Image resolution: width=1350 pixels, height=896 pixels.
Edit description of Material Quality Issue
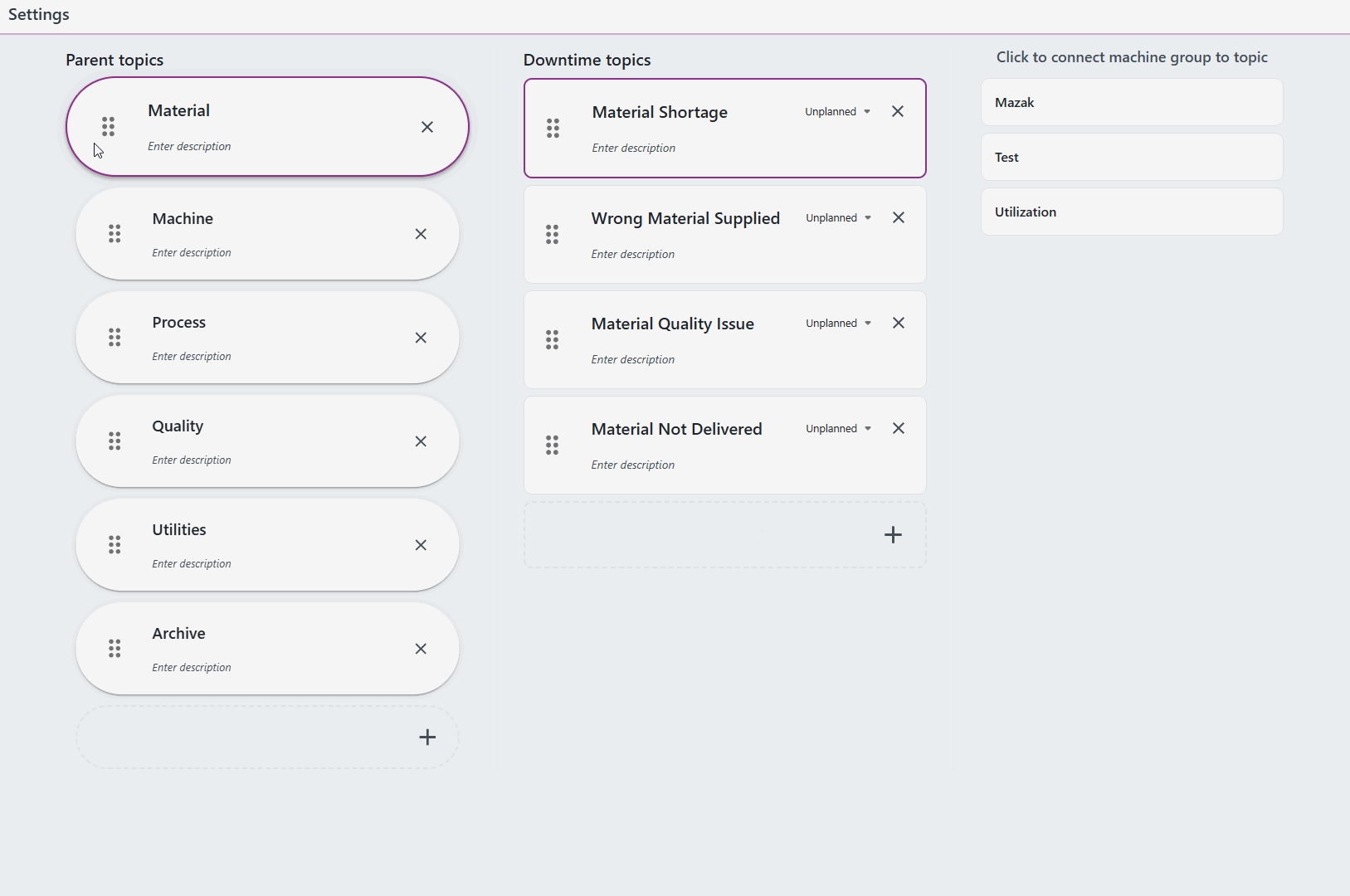[x=633, y=360]
